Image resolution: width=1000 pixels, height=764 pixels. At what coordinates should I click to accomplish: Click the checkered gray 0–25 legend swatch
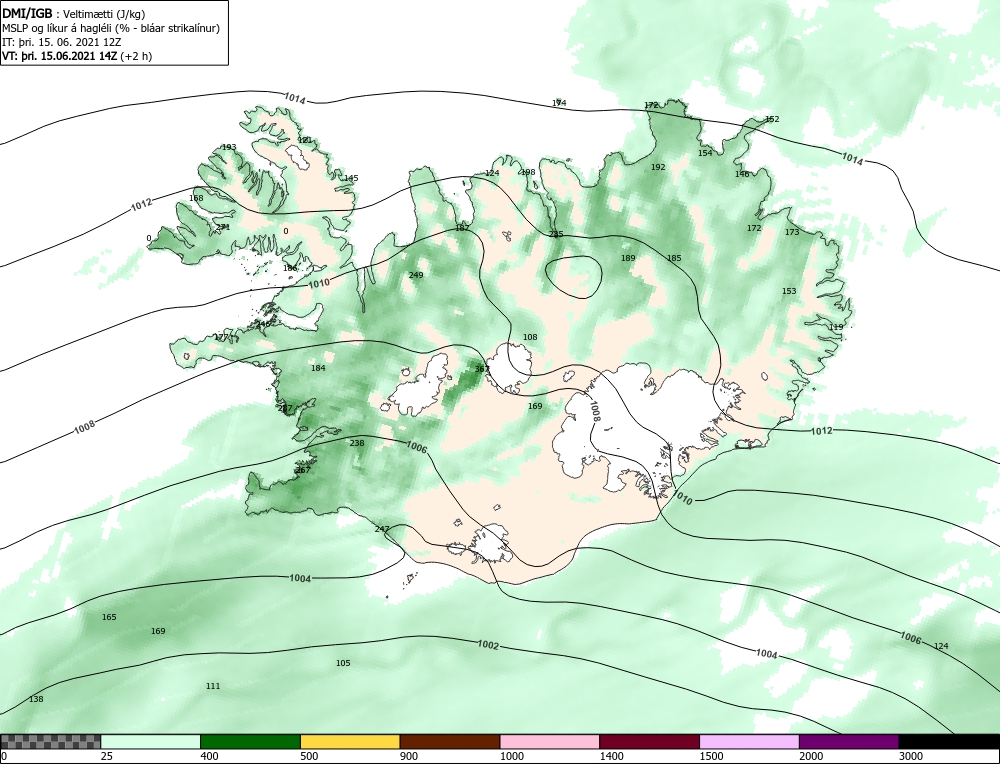coord(50,741)
